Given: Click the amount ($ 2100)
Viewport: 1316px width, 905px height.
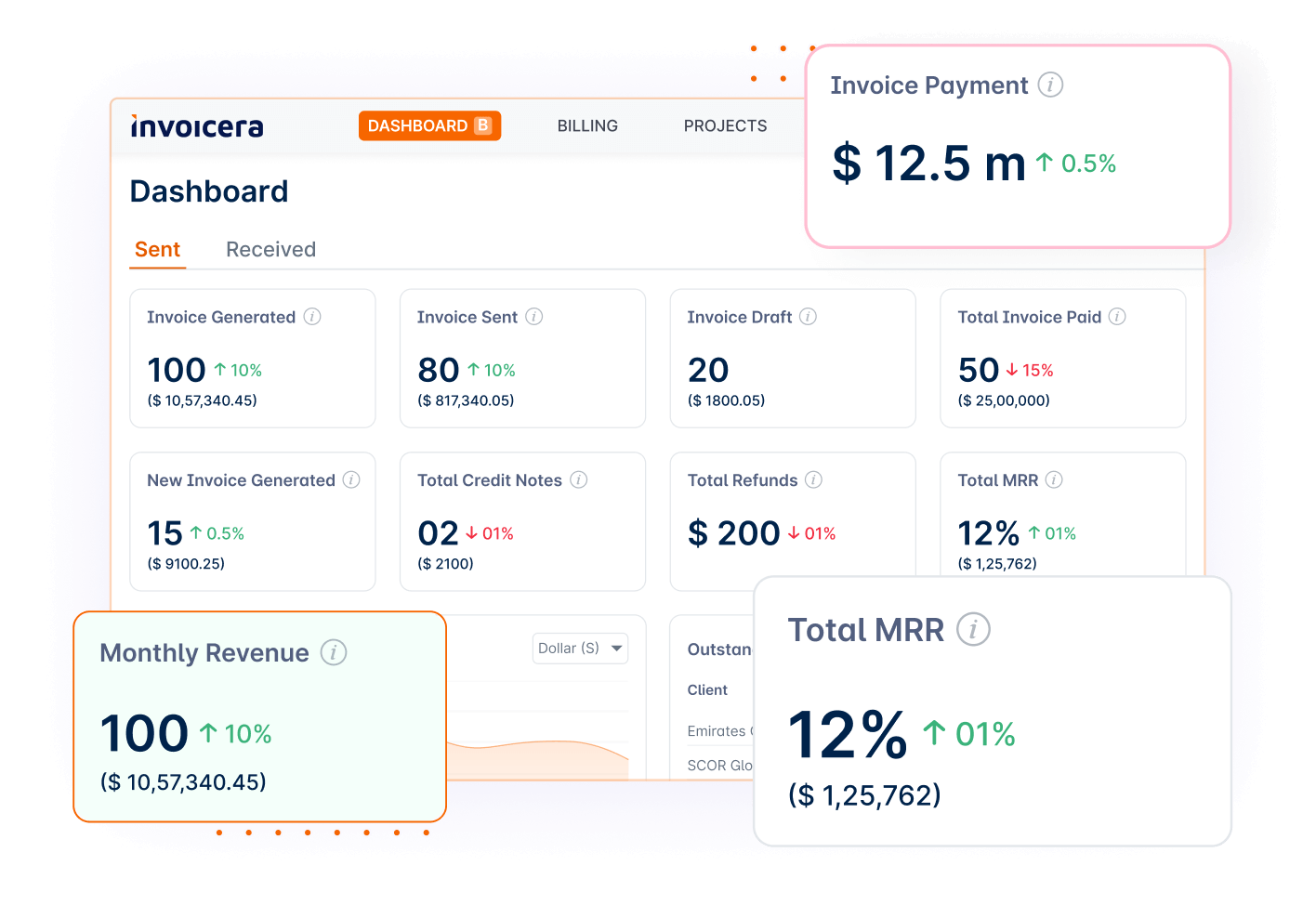Looking at the screenshot, I should [446, 563].
